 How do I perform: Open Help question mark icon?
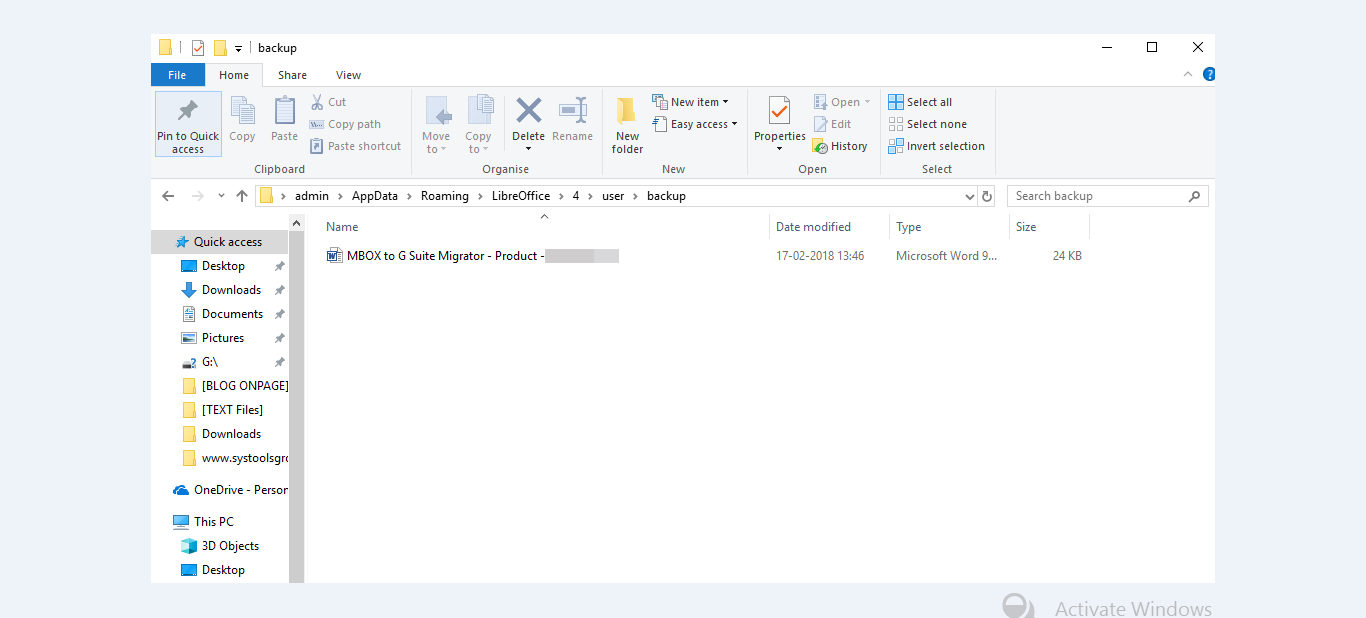tap(1208, 74)
